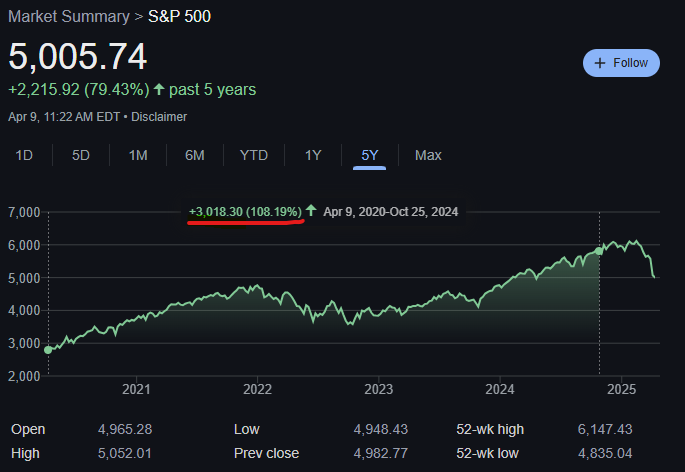The height and width of the screenshot is (472, 685).
Task: Switch to the 1M range tab
Action: [138, 155]
